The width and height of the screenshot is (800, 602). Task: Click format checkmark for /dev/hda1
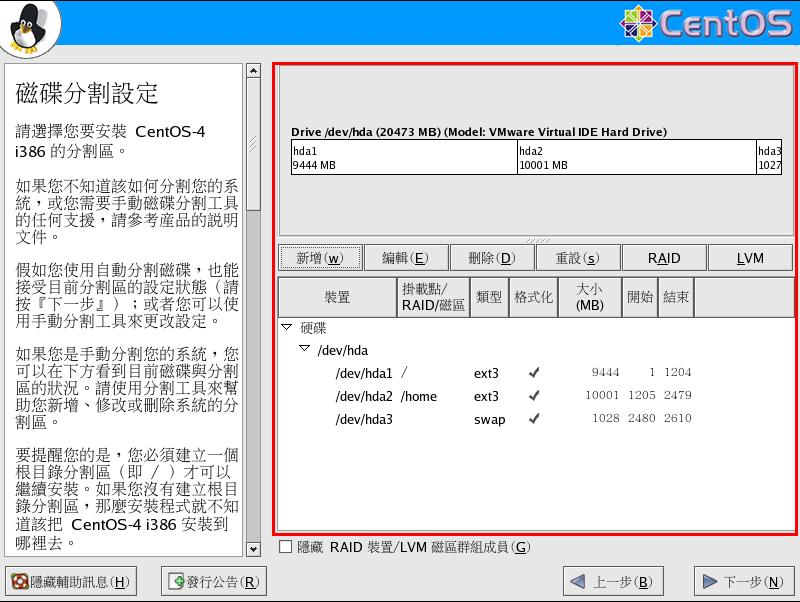534,373
